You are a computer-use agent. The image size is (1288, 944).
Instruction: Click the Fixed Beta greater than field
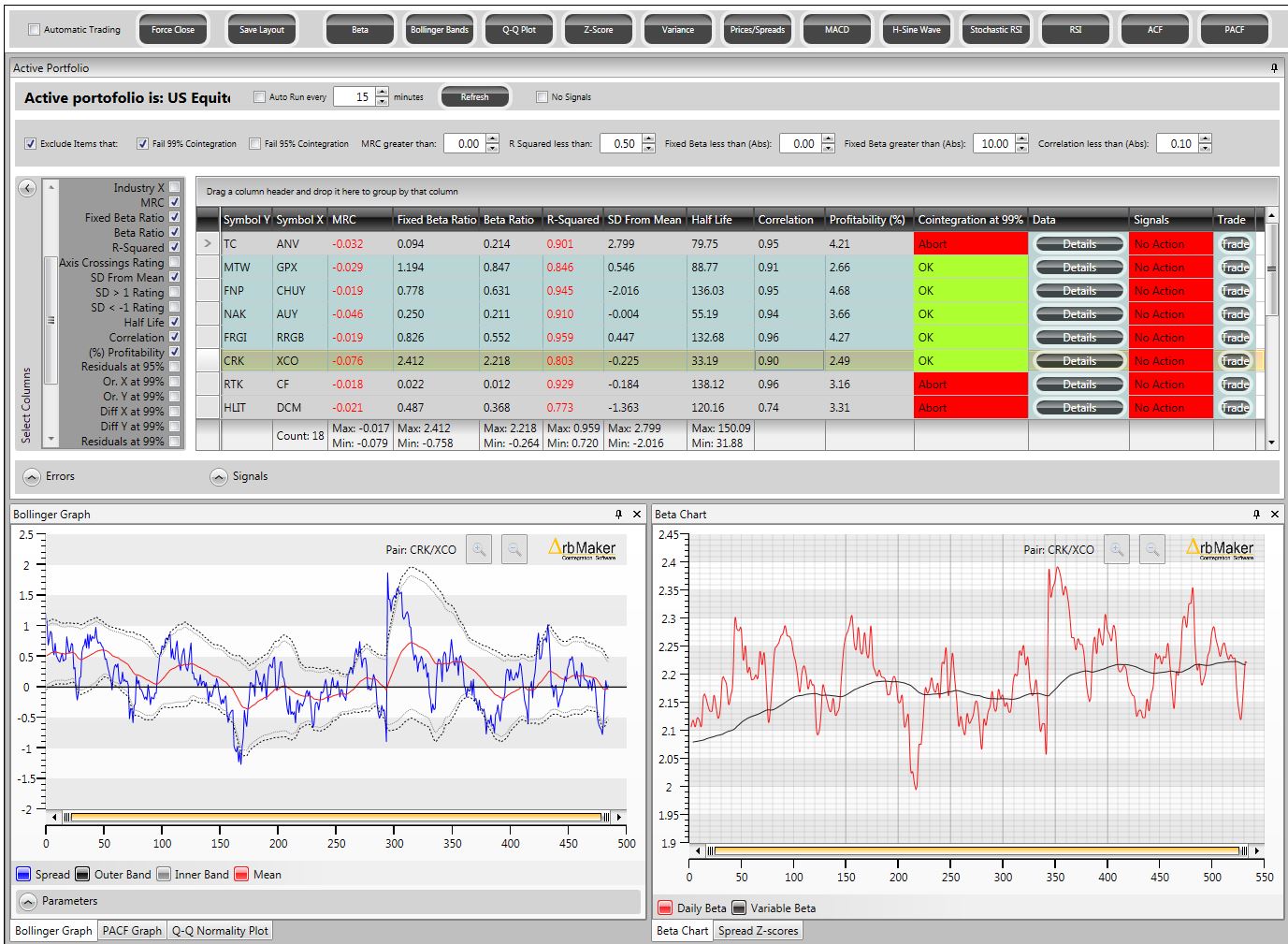(993, 144)
